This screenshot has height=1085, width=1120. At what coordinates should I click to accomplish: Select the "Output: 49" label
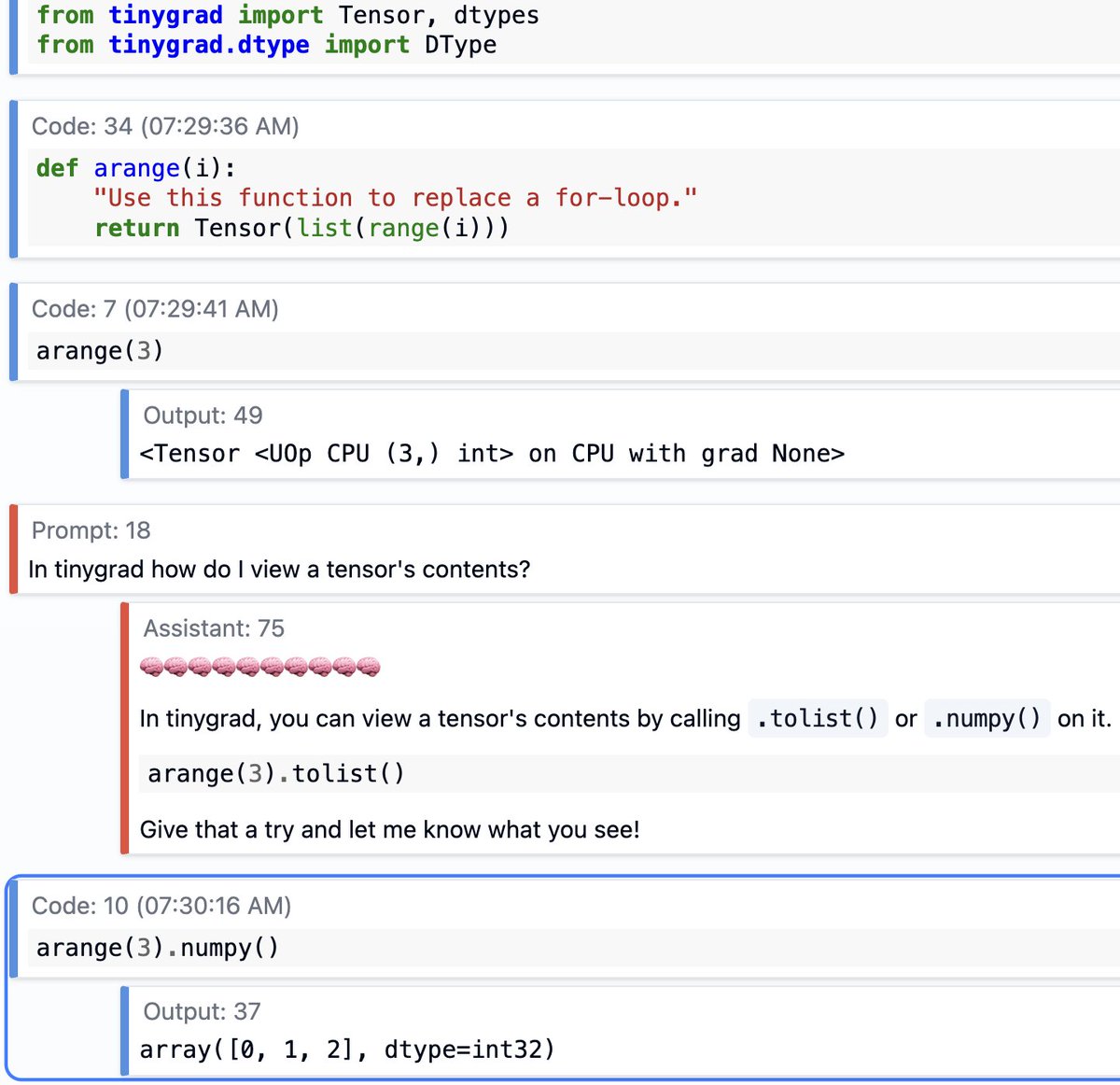point(203,416)
